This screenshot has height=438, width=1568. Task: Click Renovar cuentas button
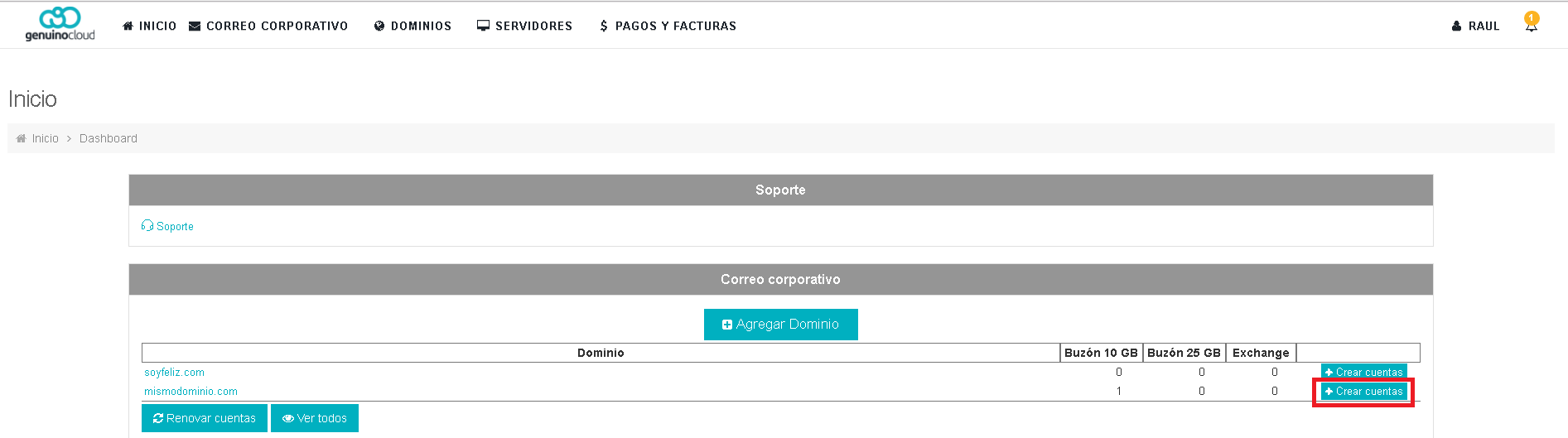pyautogui.click(x=205, y=418)
